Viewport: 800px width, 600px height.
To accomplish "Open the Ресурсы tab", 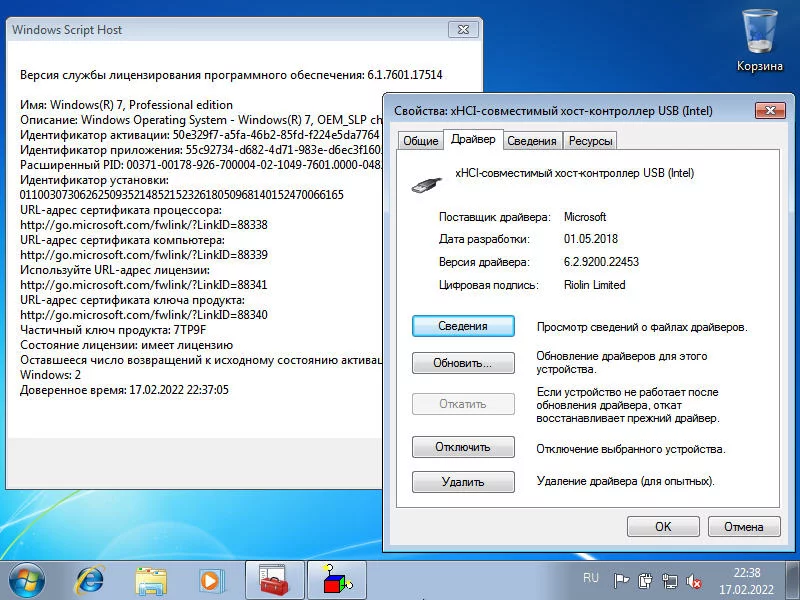I will point(590,141).
